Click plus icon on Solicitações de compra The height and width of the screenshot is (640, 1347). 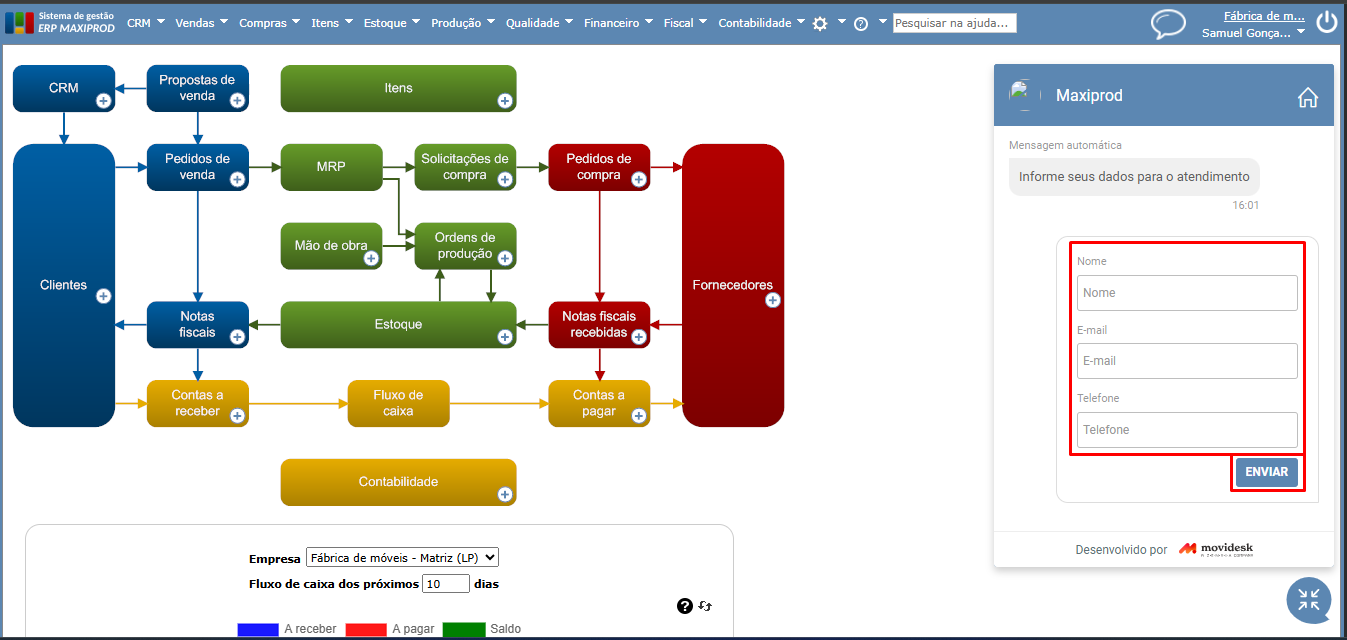(x=505, y=179)
